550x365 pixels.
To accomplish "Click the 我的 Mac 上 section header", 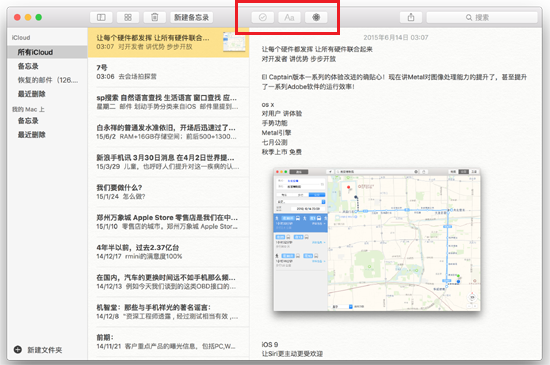I will (x=28, y=109).
